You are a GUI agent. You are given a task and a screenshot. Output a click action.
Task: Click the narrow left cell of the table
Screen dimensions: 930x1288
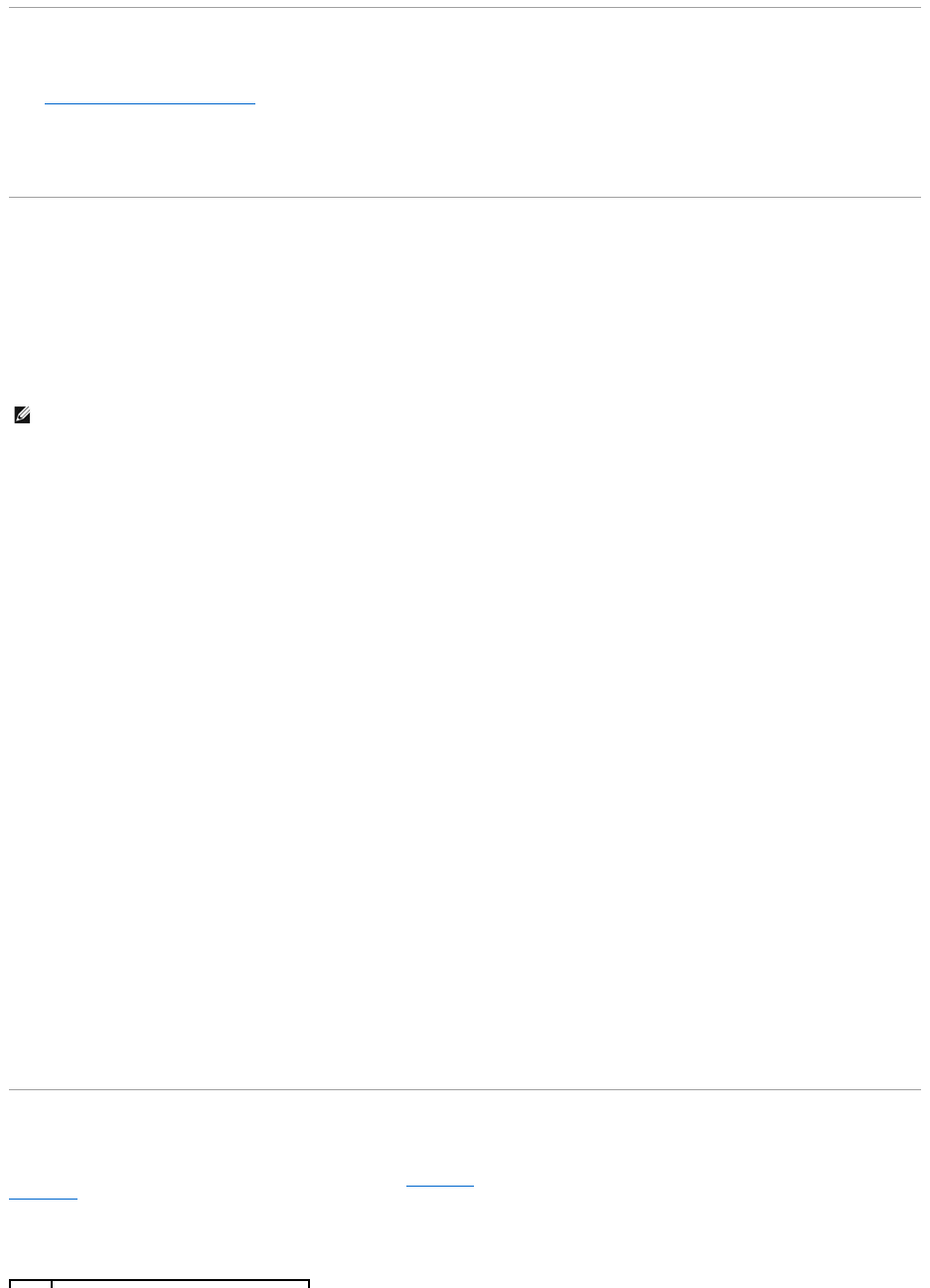(31, 1284)
